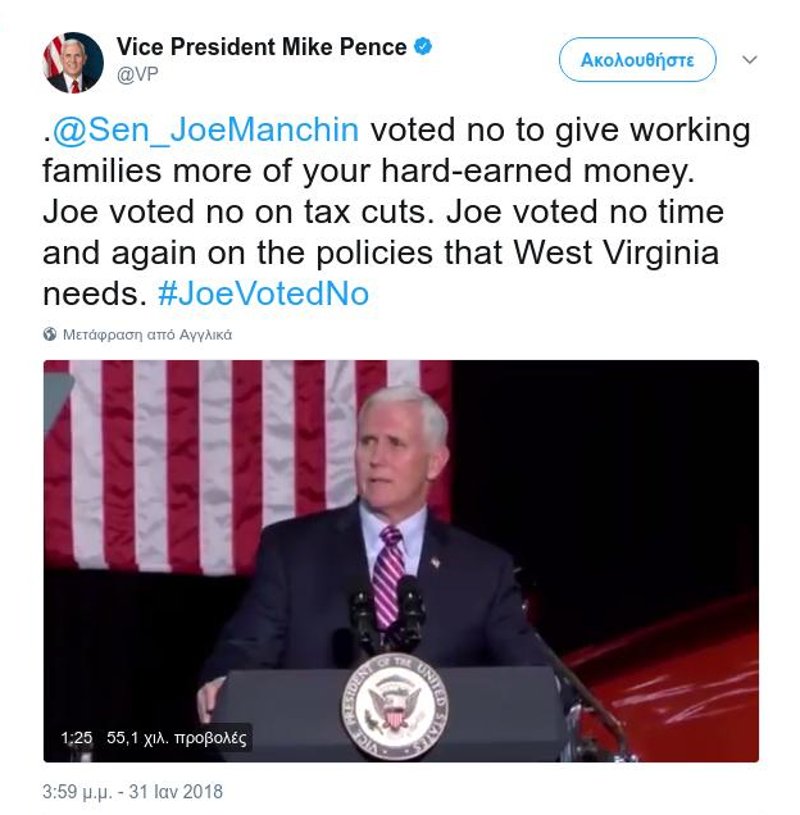Click the Vice President seal on podium

click(x=395, y=707)
